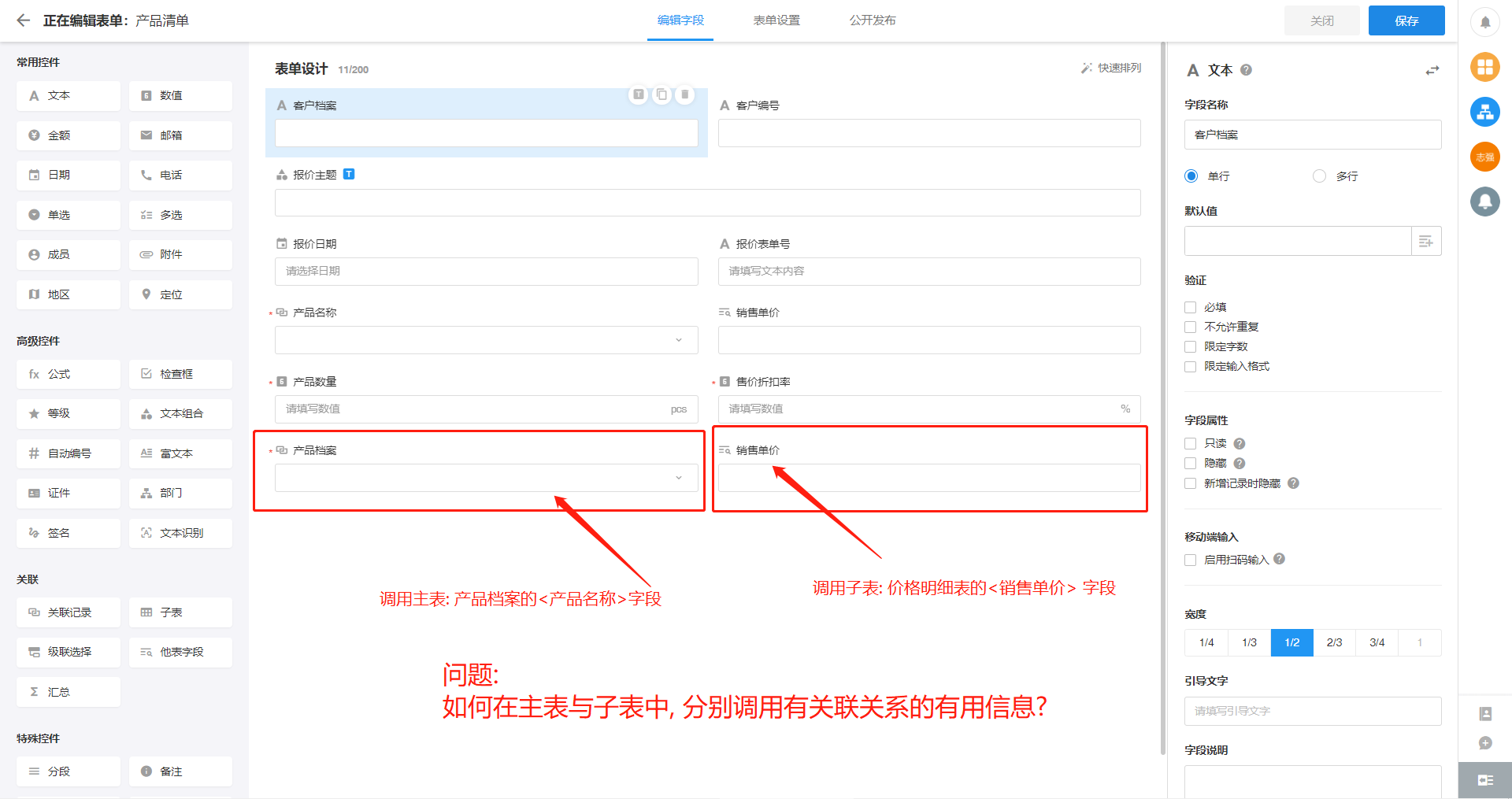Switch to the 表单设置 tab
1512x799 pixels.
(775, 20)
